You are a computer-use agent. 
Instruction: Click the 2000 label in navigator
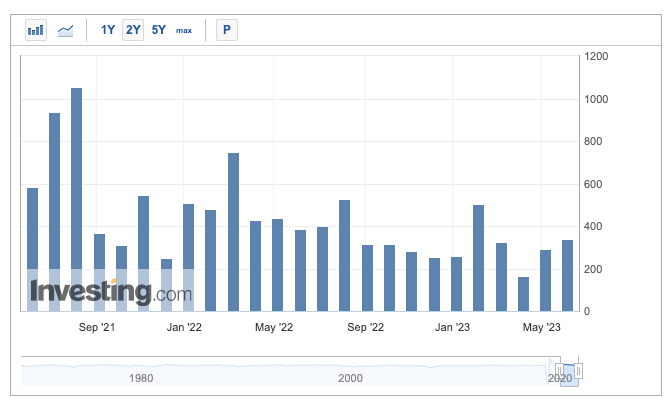(x=350, y=378)
